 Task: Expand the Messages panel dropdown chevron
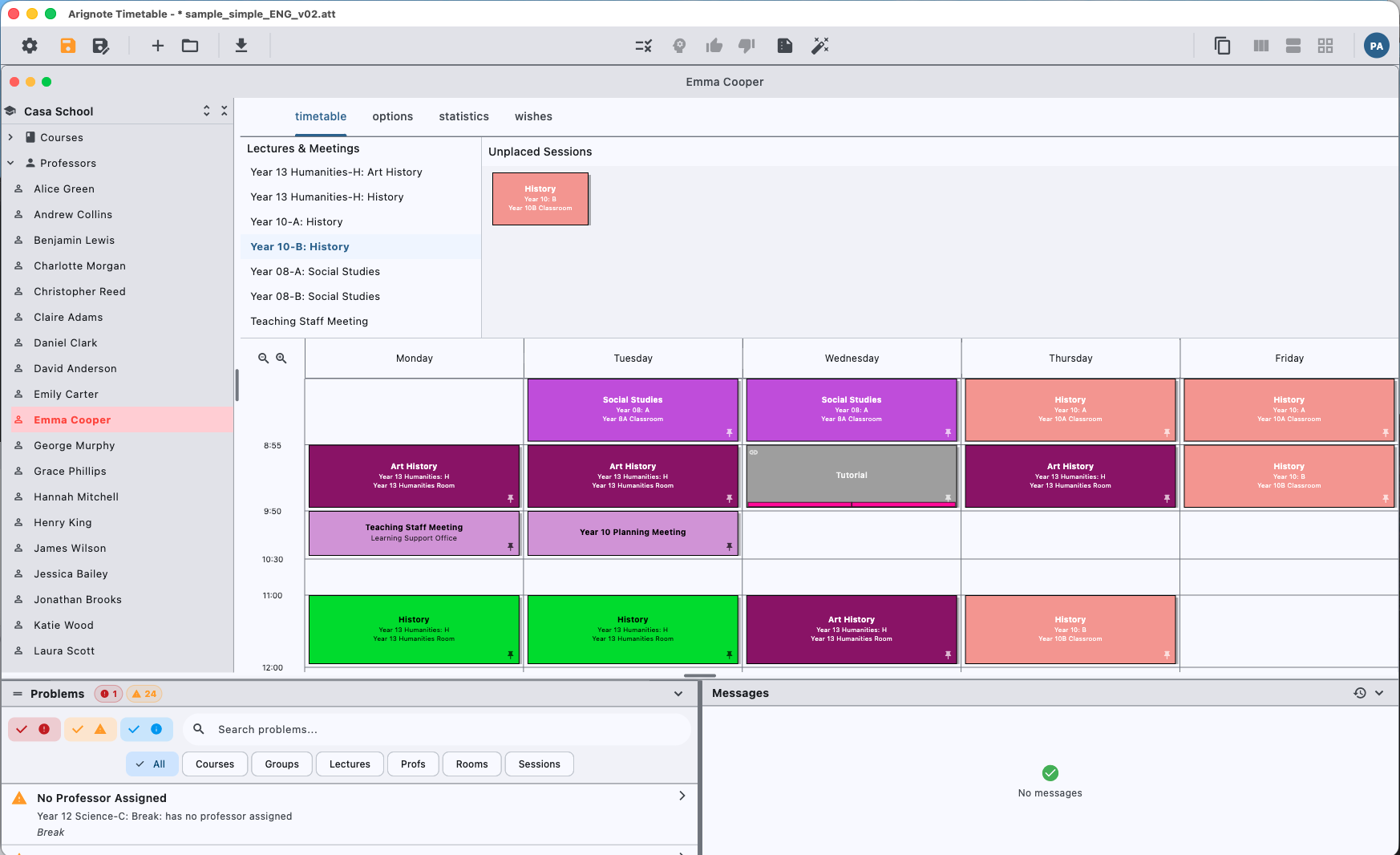(x=1379, y=693)
